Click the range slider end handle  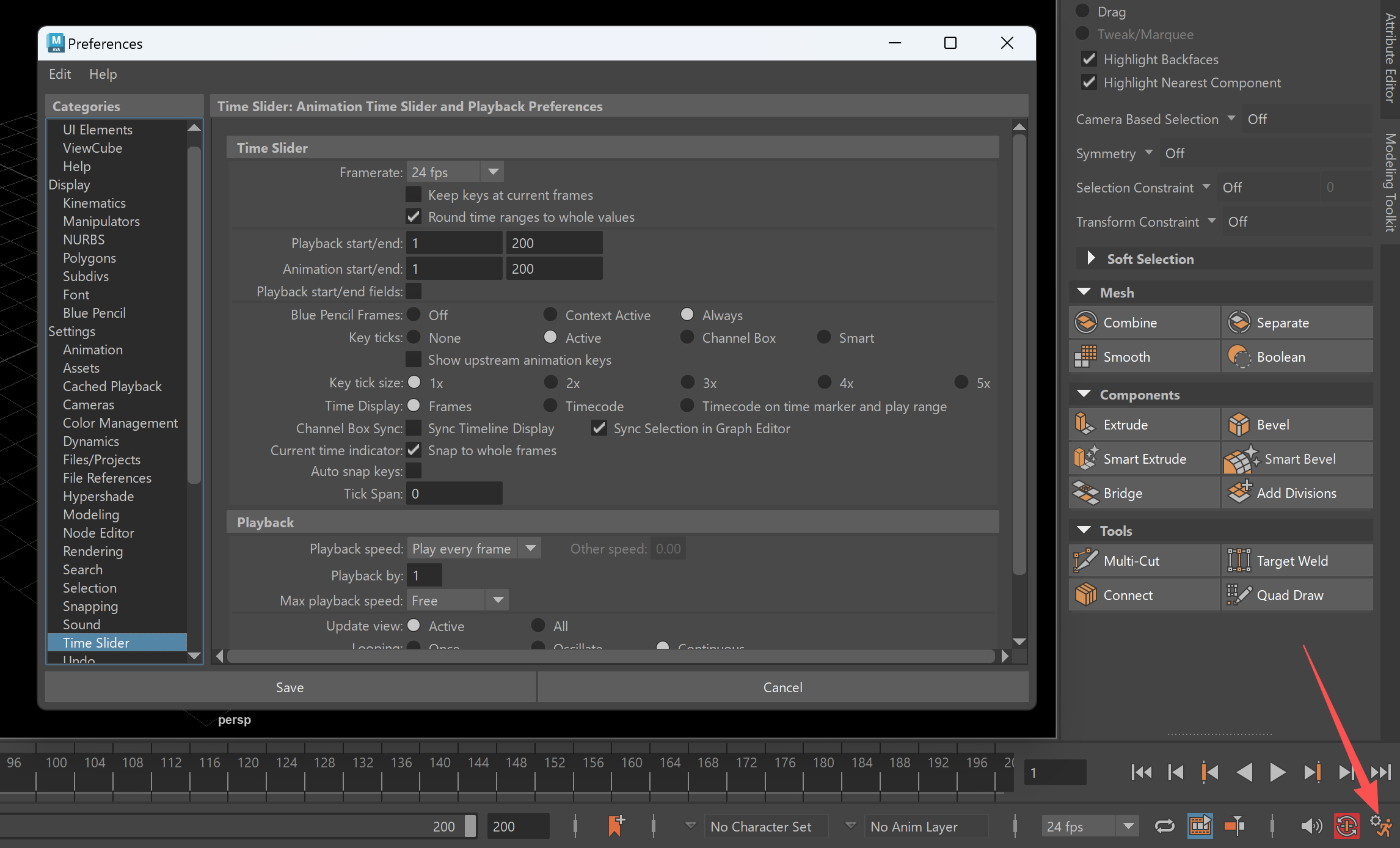pos(470,826)
